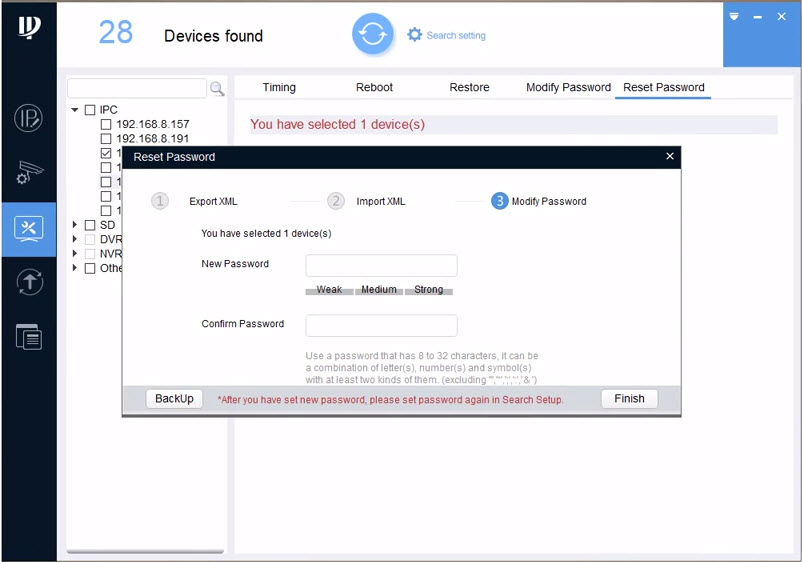Expand the SD tree node
This screenshot has width=802, height=562.
(x=75, y=225)
